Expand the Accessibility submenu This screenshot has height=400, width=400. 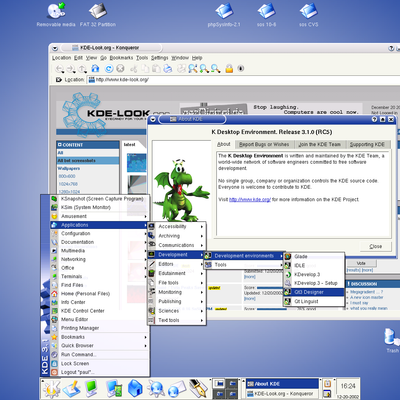pyautogui.click(x=177, y=227)
